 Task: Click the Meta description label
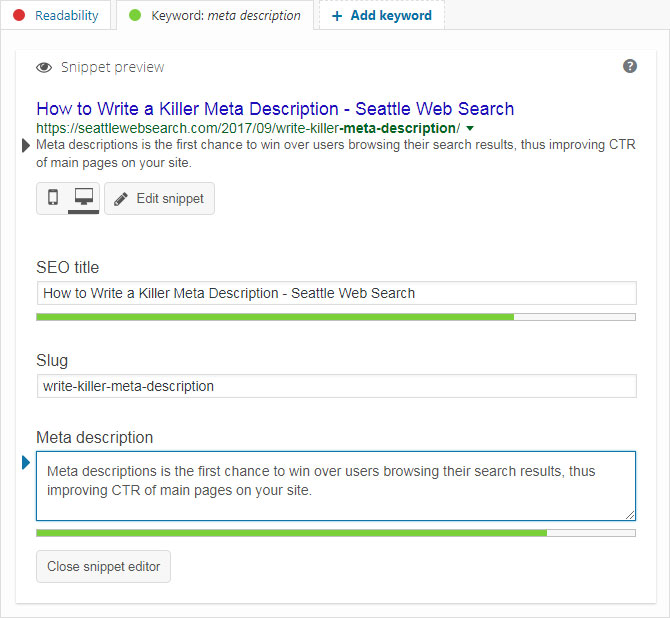[94, 438]
